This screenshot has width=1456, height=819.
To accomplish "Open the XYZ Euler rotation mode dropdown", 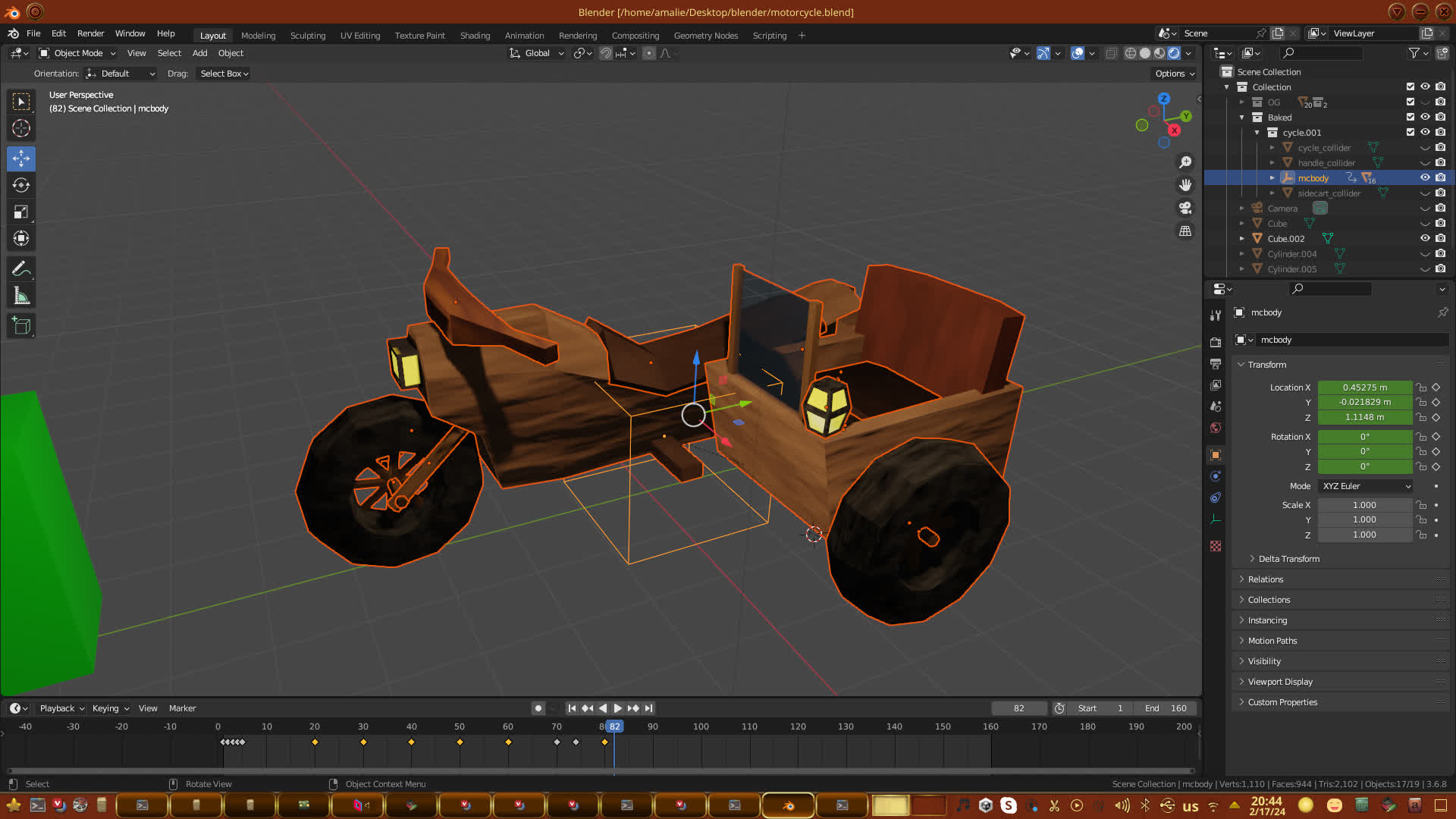I will click(x=1366, y=486).
